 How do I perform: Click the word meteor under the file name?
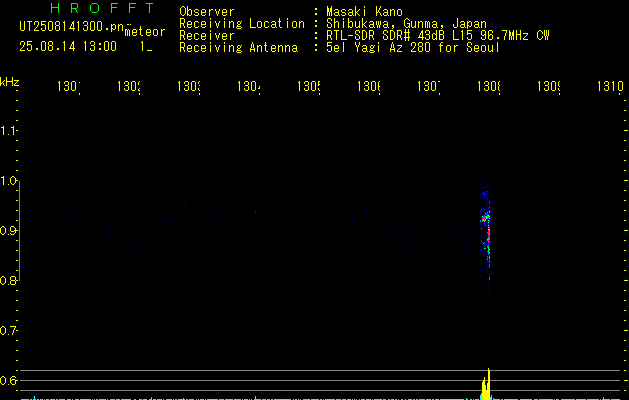(145, 32)
